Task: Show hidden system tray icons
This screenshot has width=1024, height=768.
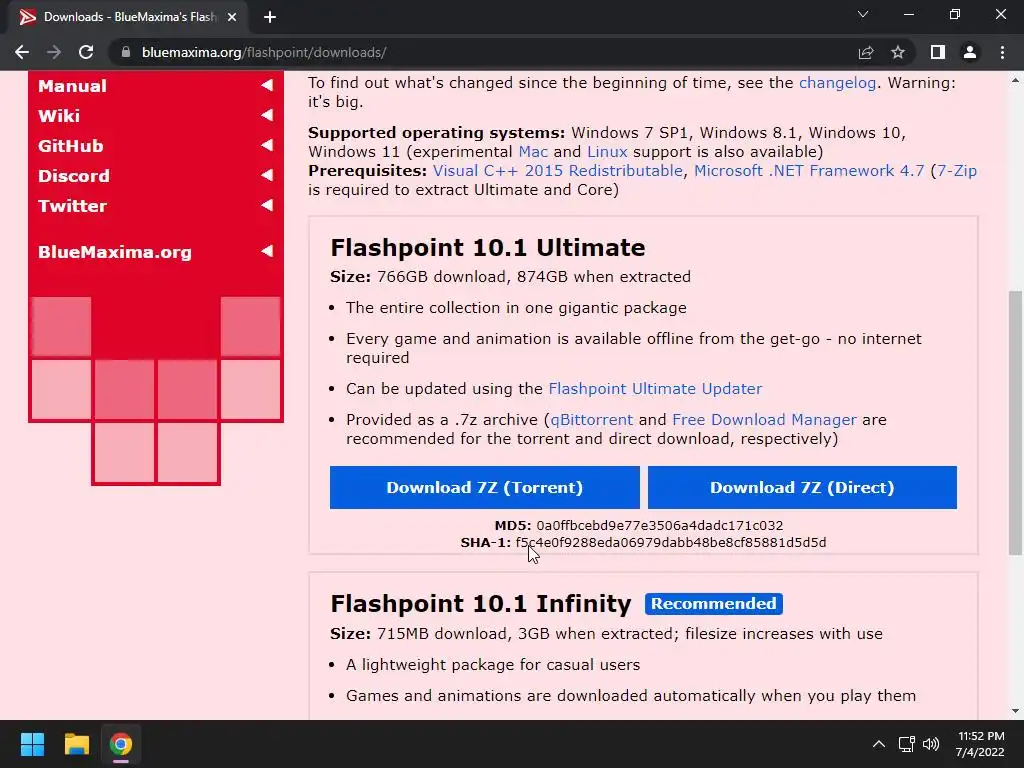Action: 879,744
